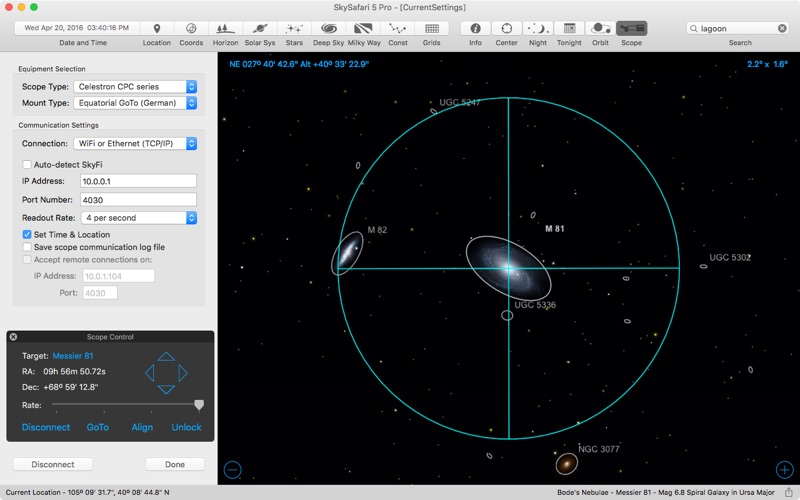Enable the Auto-detect SkyFi checkbox

click(x=27, y=165)
